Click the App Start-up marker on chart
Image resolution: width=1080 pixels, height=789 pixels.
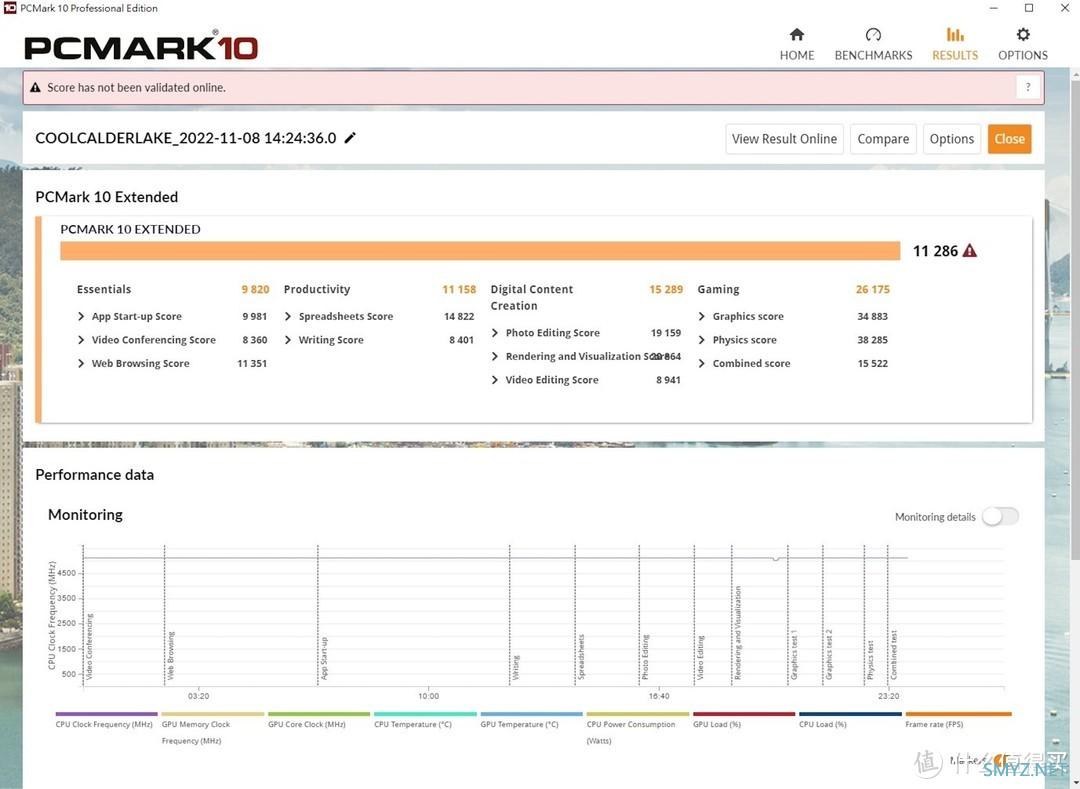[324, 658]
